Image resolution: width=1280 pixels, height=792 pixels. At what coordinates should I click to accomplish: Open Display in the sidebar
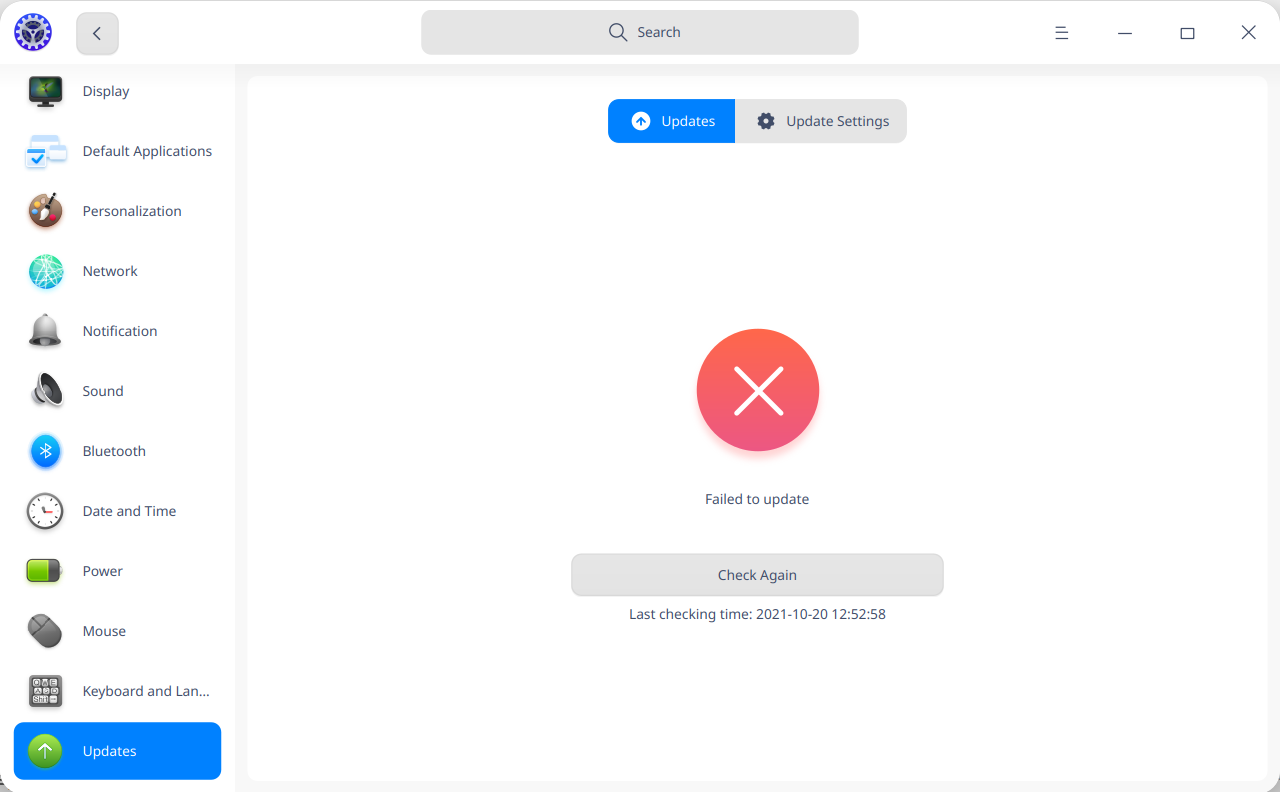117,91
